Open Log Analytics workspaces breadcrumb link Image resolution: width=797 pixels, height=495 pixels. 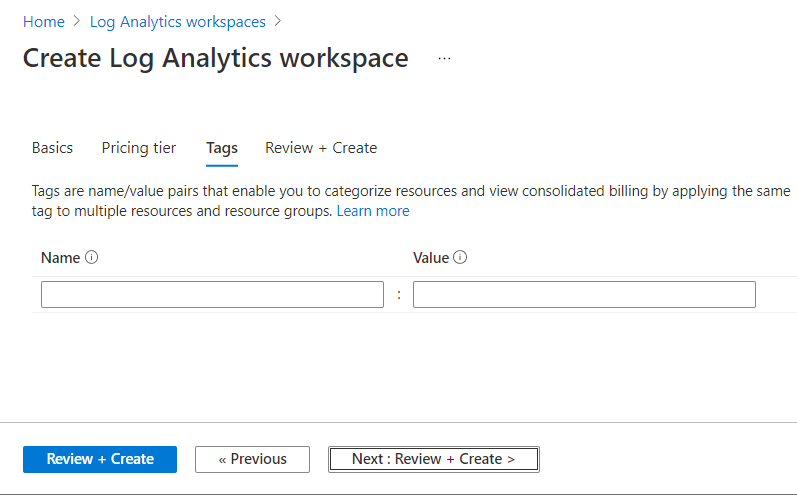pyautogui.click(x=177, y=22)
